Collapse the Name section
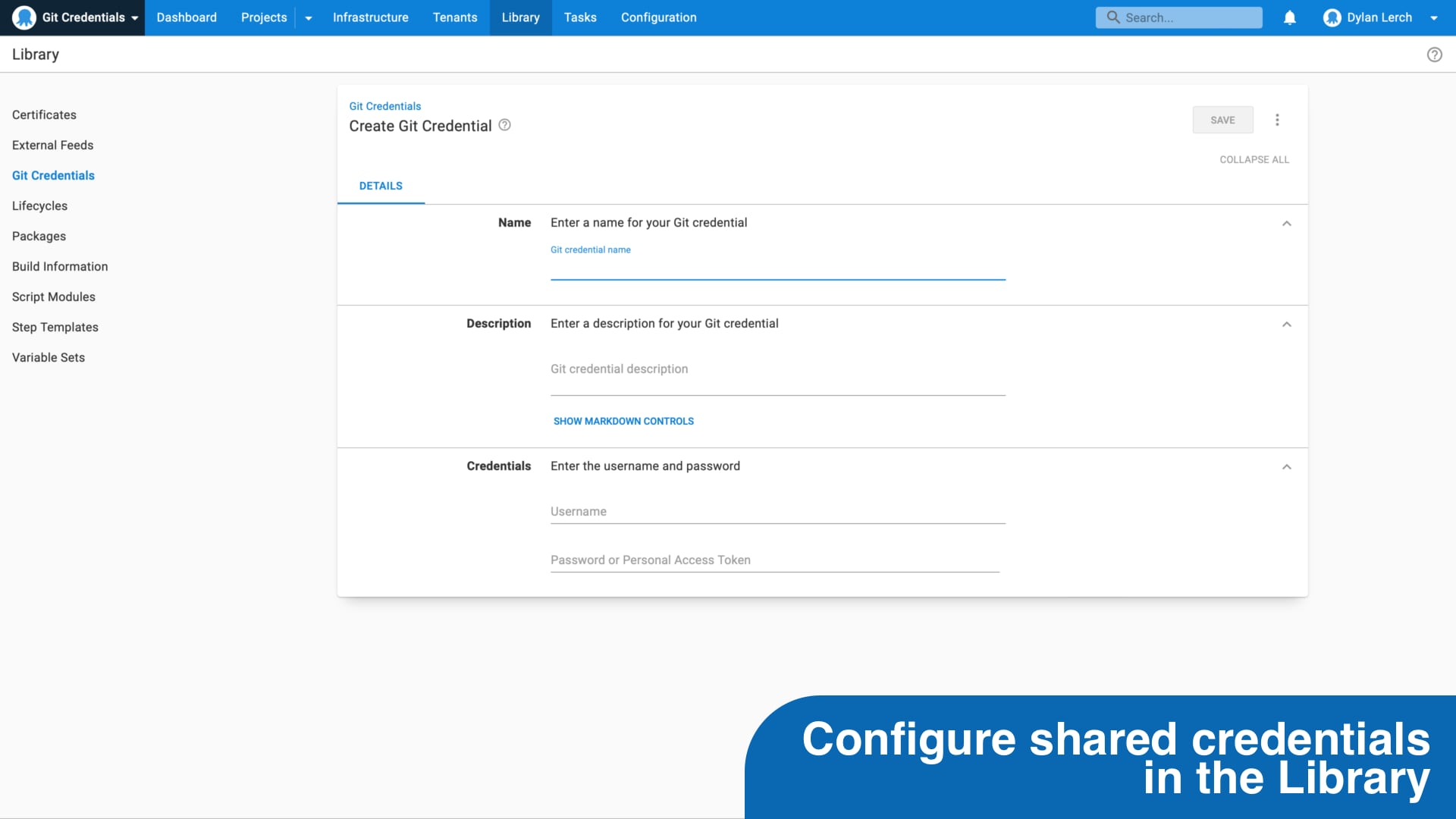Viewport: 1456px width, 819px height. coord(1286,223)
